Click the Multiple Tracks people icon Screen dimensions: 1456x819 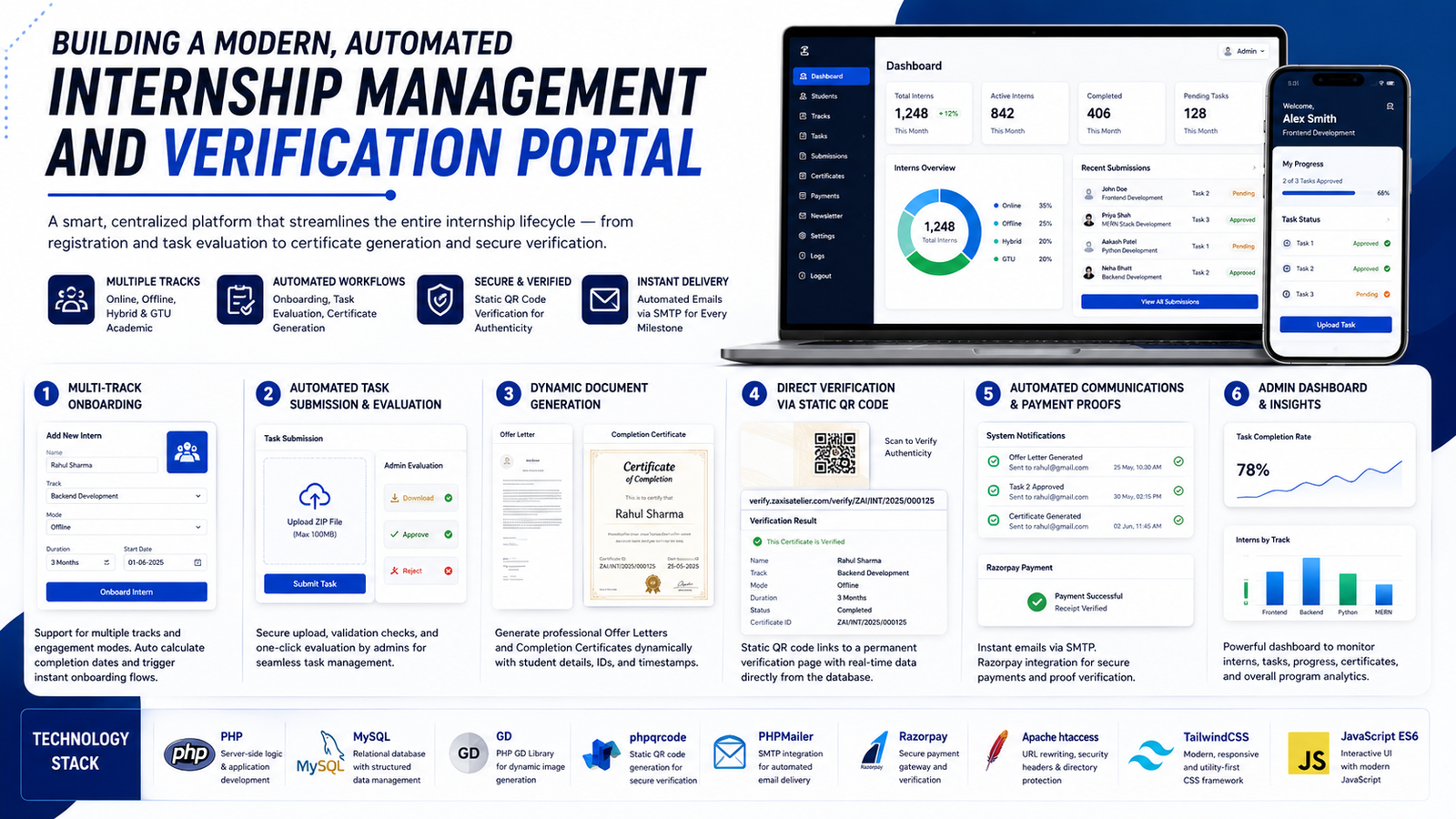pos(71,300)
